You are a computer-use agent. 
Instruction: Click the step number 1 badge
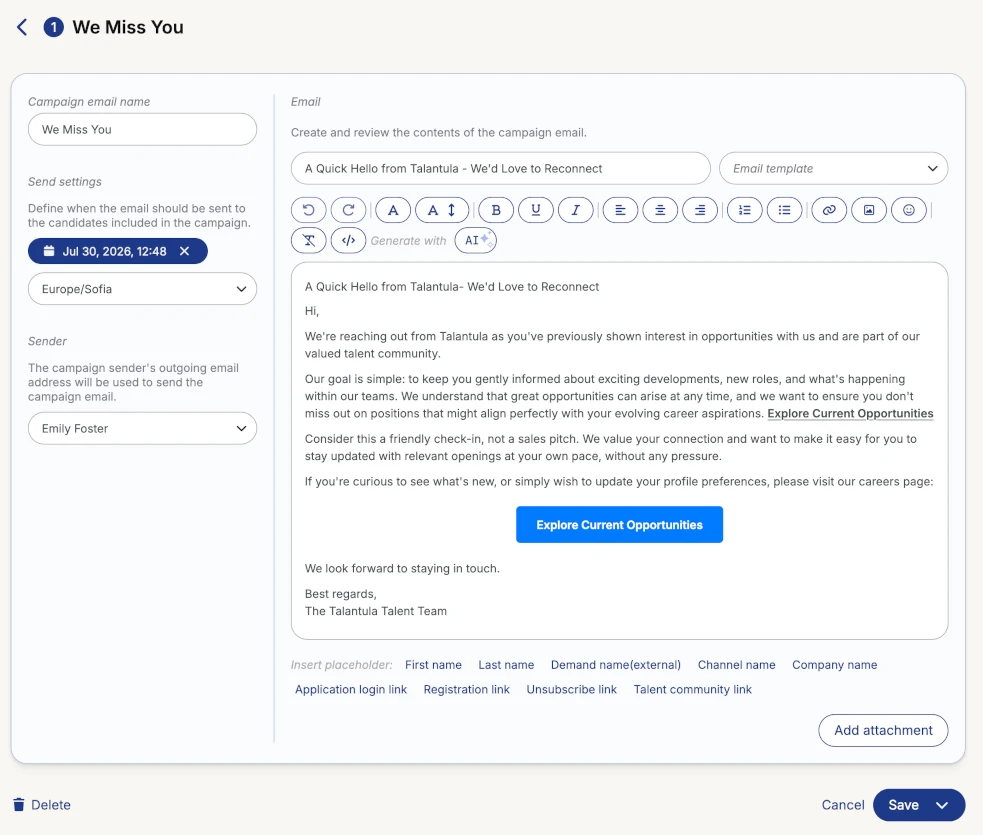[x=53, y=27]
